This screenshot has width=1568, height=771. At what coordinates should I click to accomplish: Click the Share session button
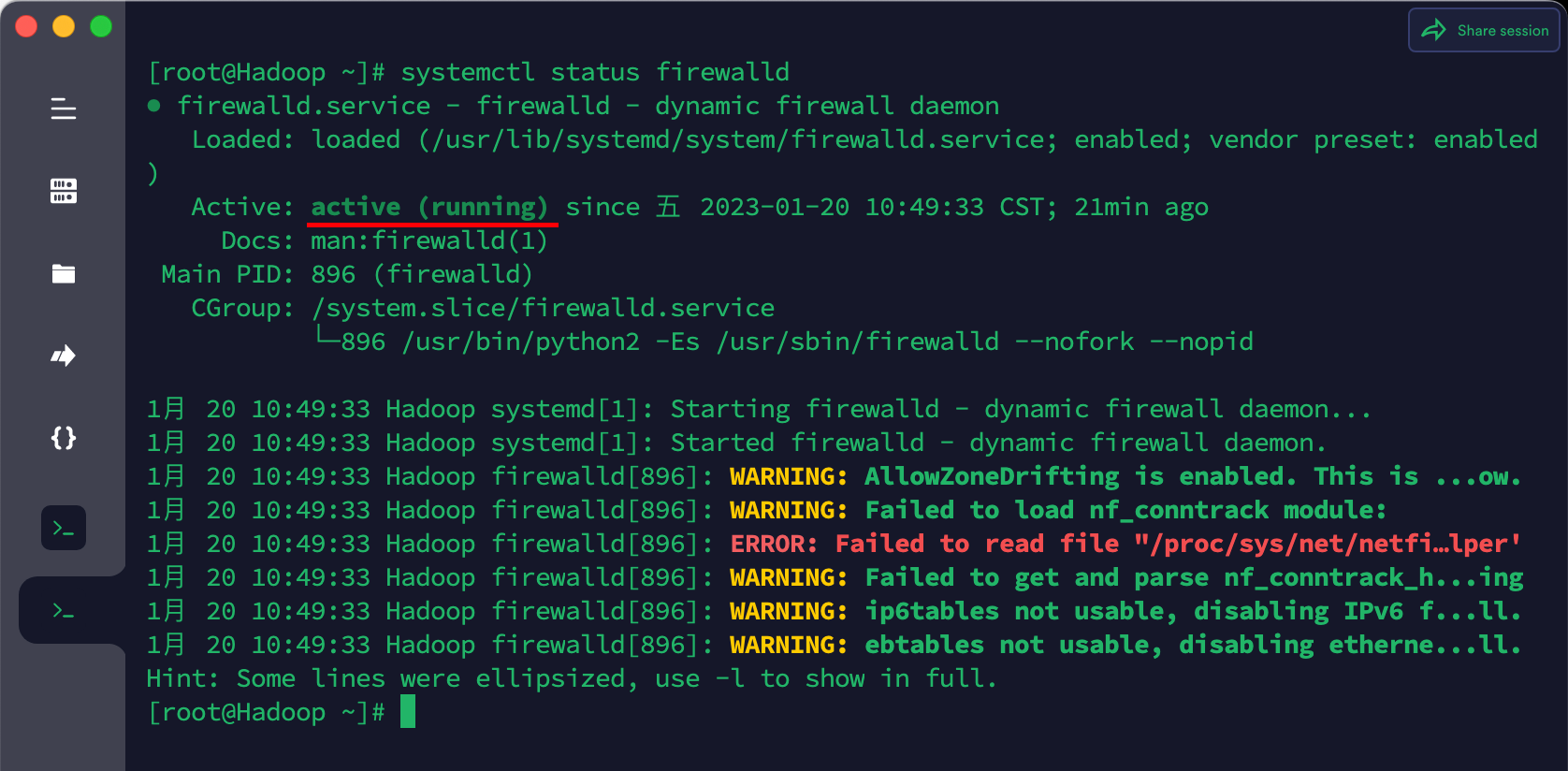click(1484, 30)
